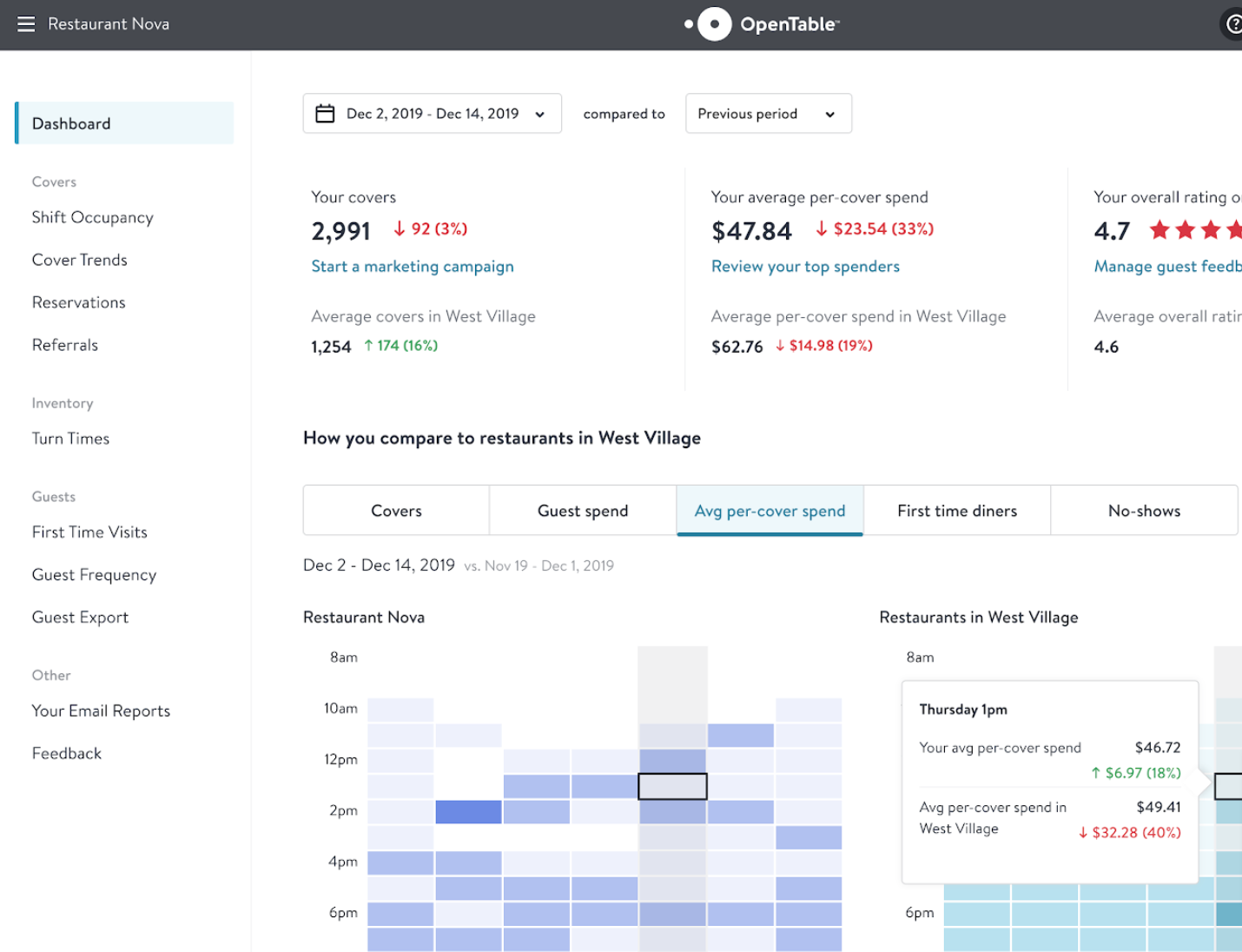This screenshot has width=1242, height=952.
Task: Switch to the Guest spend tab
Action: click(x=583, y=511)
